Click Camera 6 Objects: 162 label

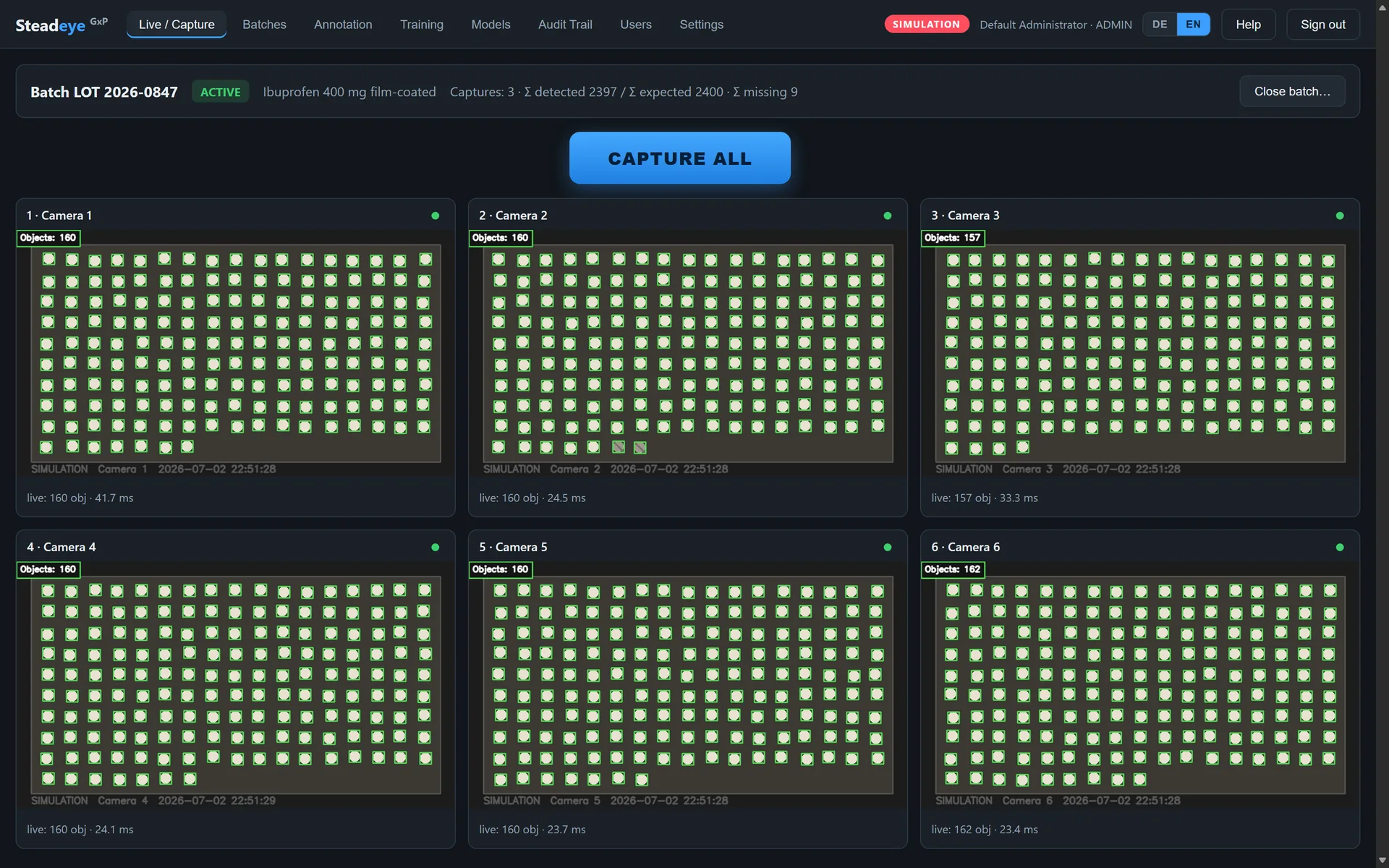[952, 569]
